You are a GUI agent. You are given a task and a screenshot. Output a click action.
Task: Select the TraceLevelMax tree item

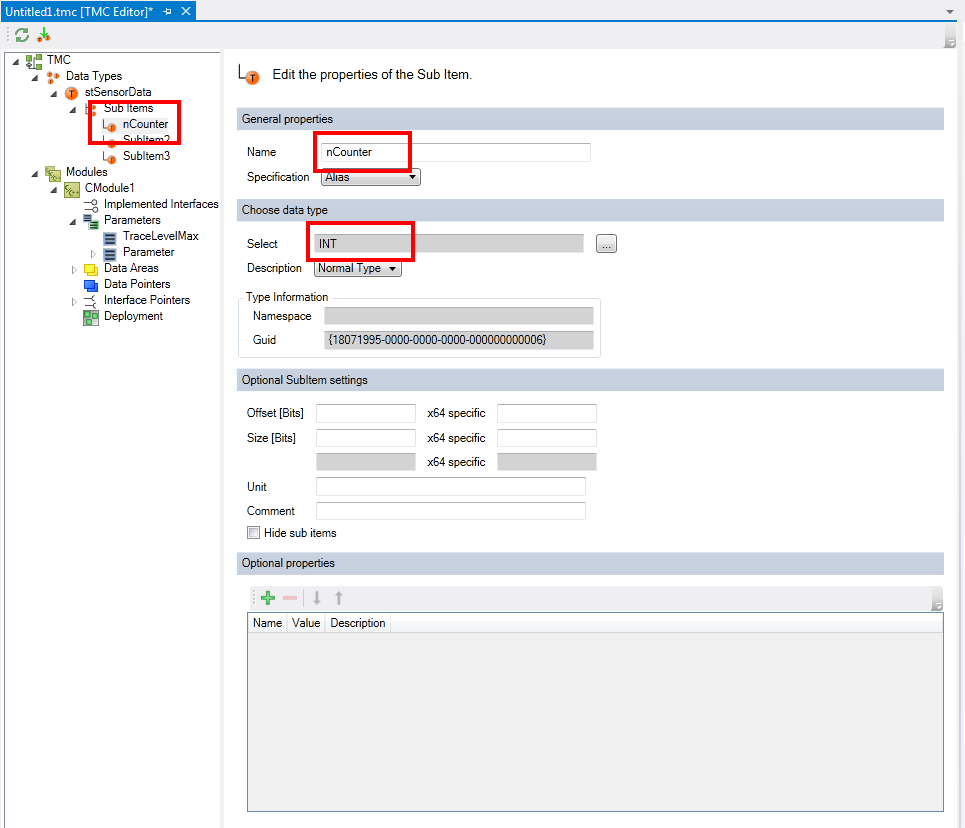(161, 236)
